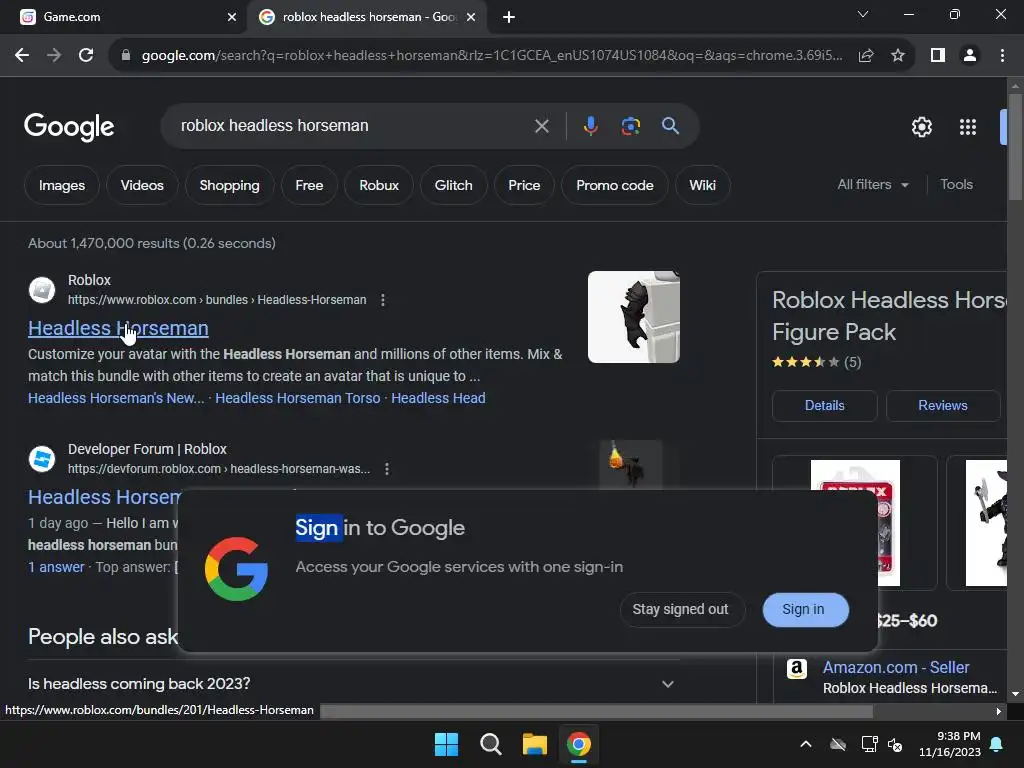Image resolution: width=1024 pixels, height=768 pixels.
Task: Click the Headless Horseman result thumbnail
Action: point(633,317)
